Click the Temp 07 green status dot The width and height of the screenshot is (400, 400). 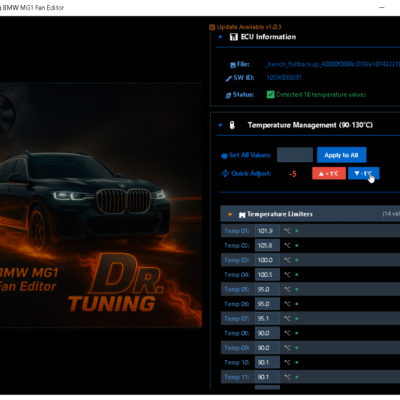pyautogui.click(x=297, y=319)
